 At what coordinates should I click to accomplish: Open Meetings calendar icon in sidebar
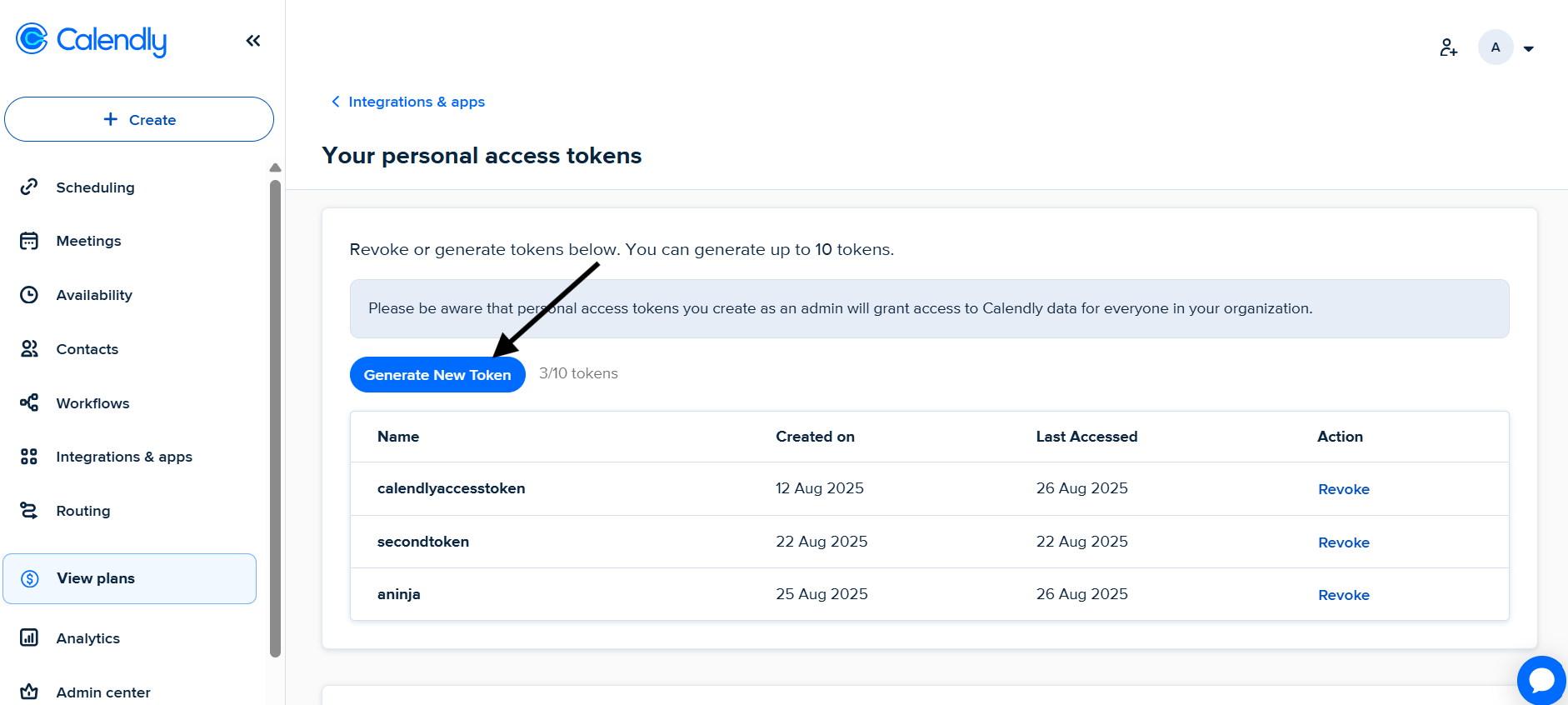point(29,241)
